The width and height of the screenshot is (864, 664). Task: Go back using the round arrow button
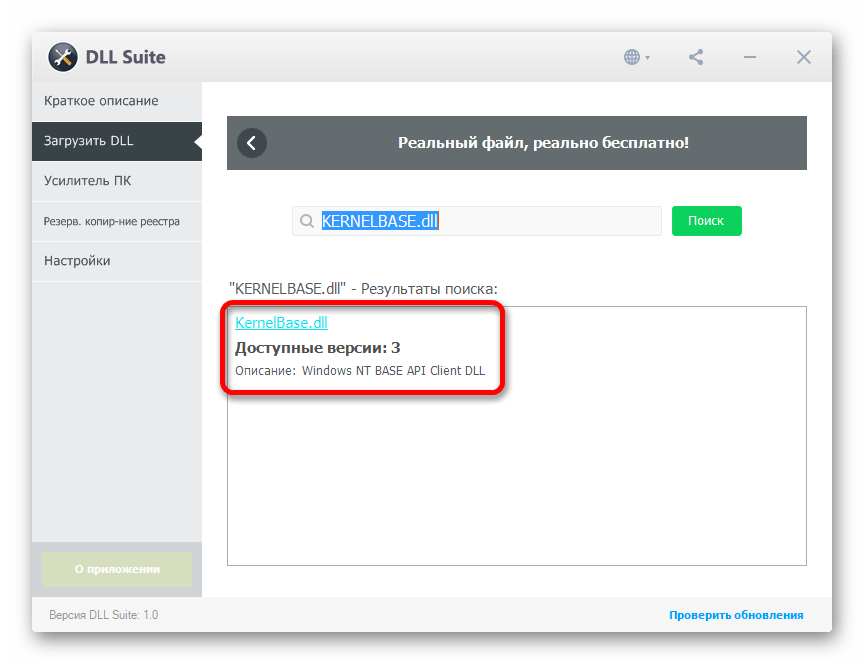click(x=252, y=143)
